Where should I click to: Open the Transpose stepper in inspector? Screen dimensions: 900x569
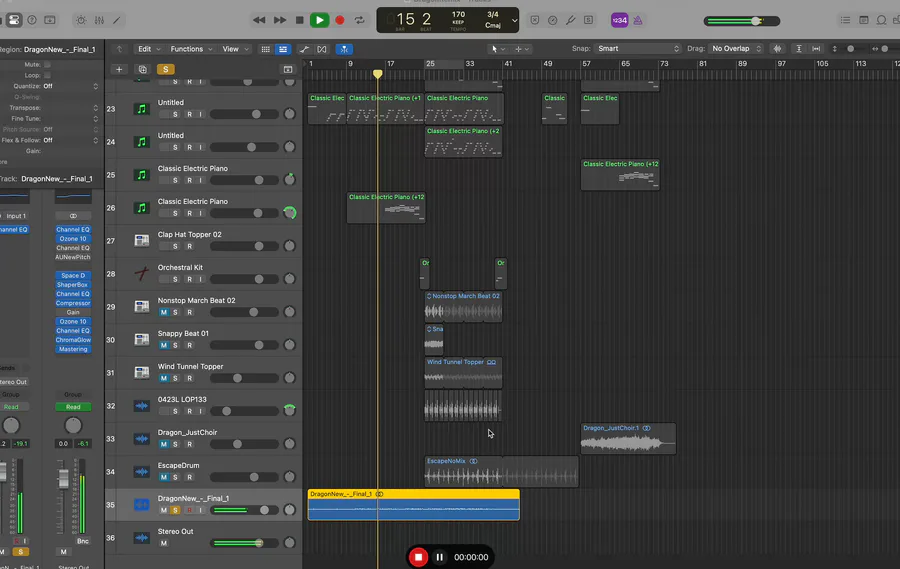pos(95,108)
